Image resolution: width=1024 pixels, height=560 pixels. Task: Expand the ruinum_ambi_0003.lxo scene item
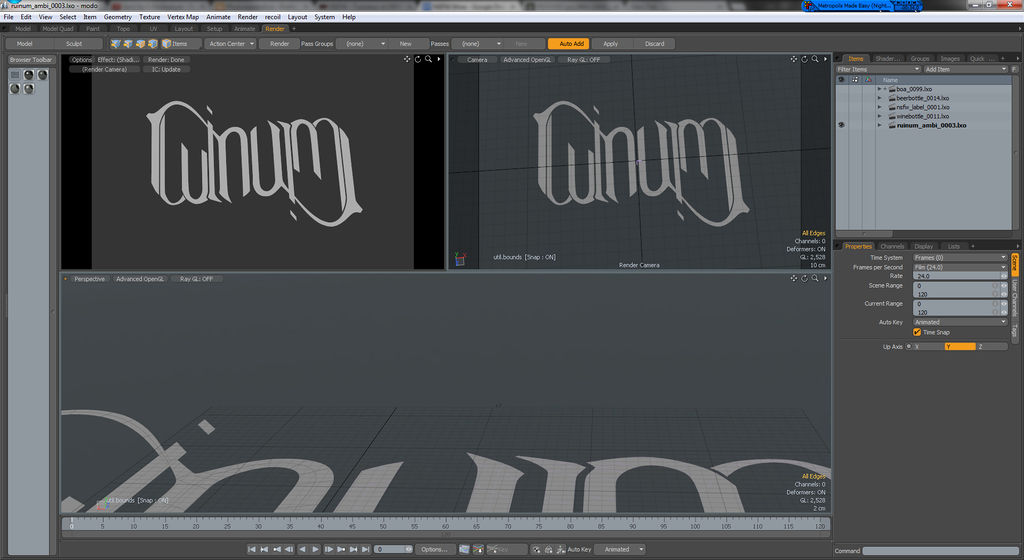tap(880, 125)
